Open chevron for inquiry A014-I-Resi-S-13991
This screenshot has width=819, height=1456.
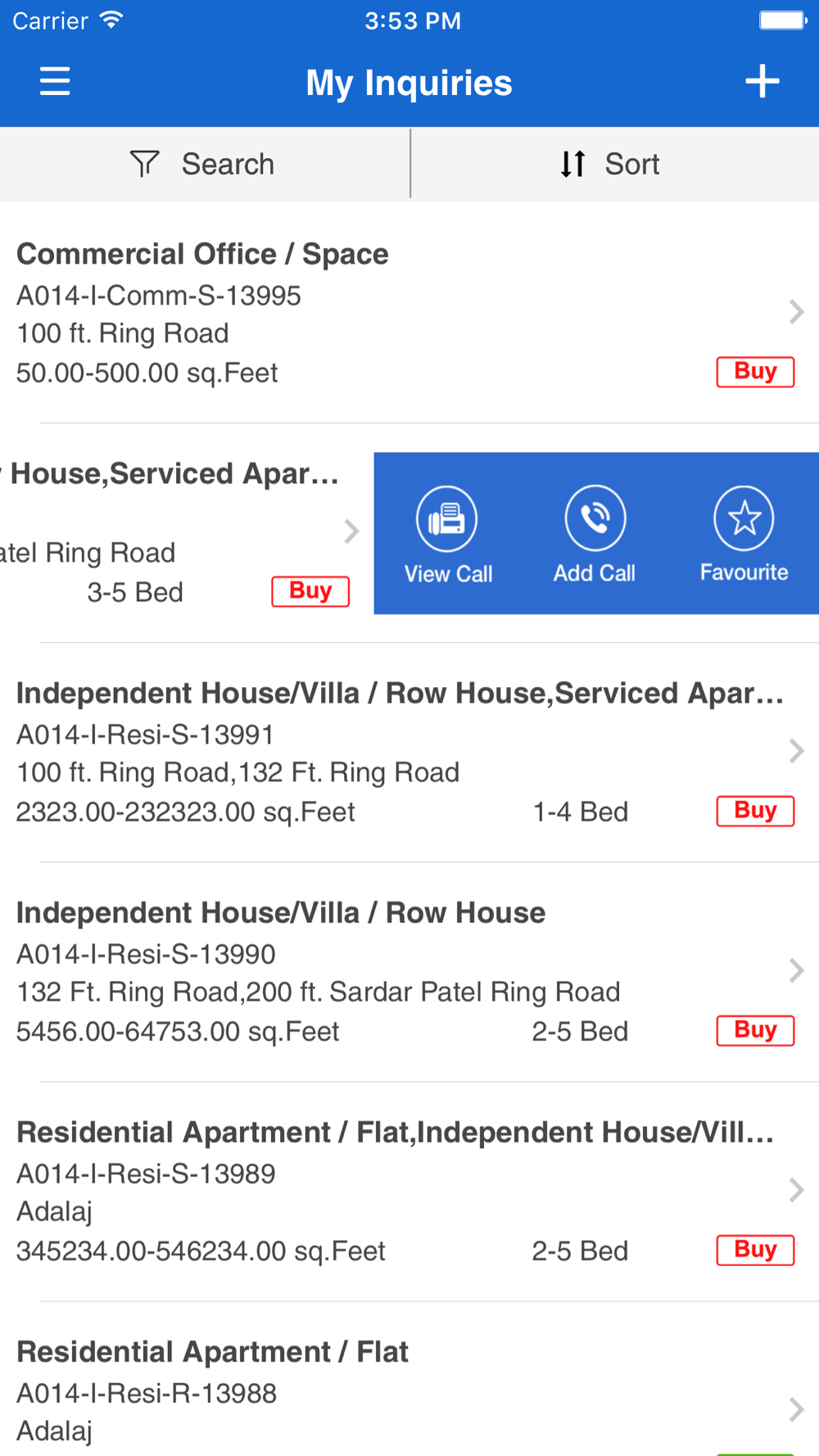click(x=796, y=751)
